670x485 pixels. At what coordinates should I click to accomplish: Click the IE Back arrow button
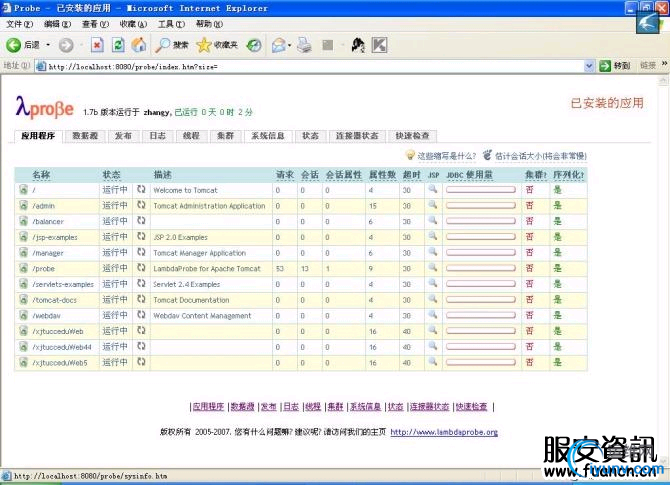(13, 45)
